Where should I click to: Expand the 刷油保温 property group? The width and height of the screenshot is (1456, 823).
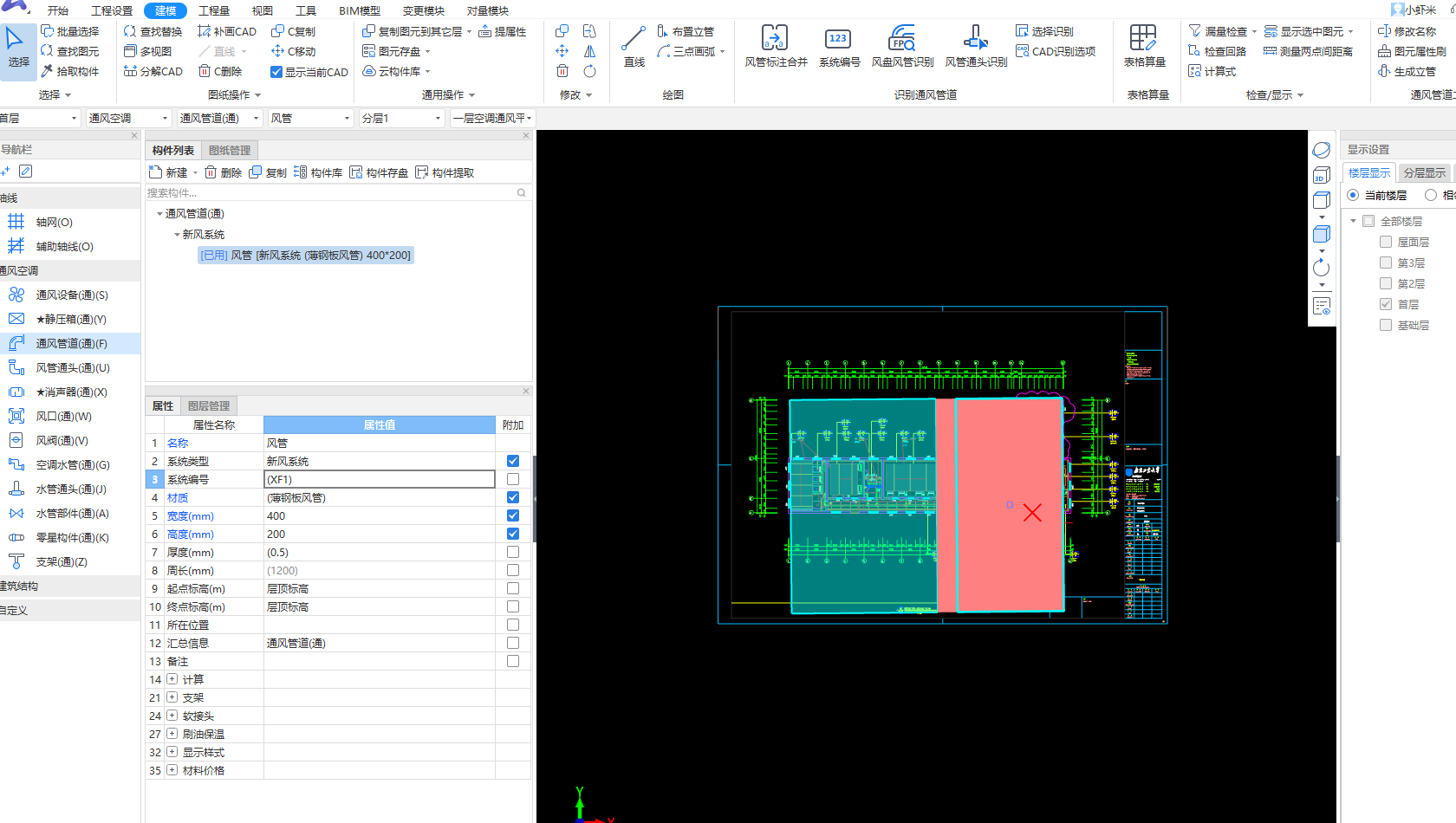tap(172, 734)
